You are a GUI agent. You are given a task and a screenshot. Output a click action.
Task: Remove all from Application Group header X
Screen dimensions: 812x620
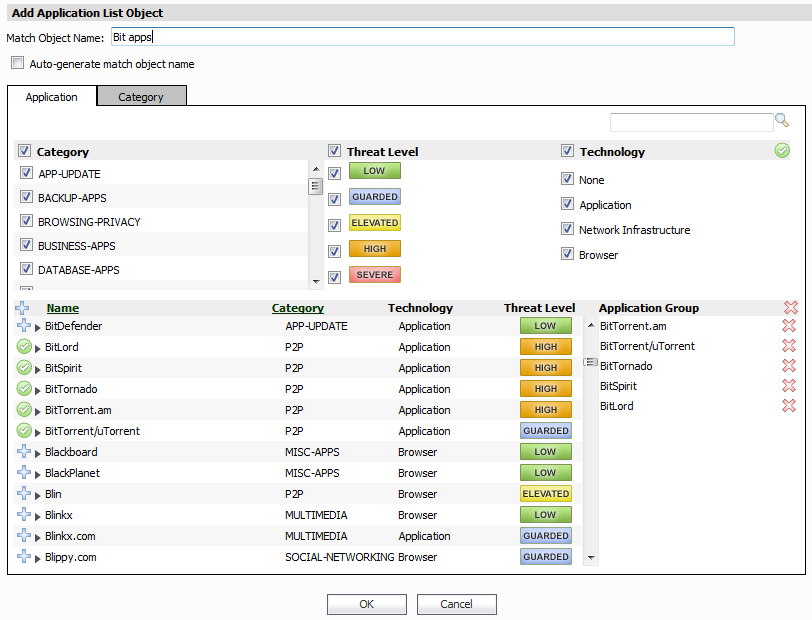[791, 308]
